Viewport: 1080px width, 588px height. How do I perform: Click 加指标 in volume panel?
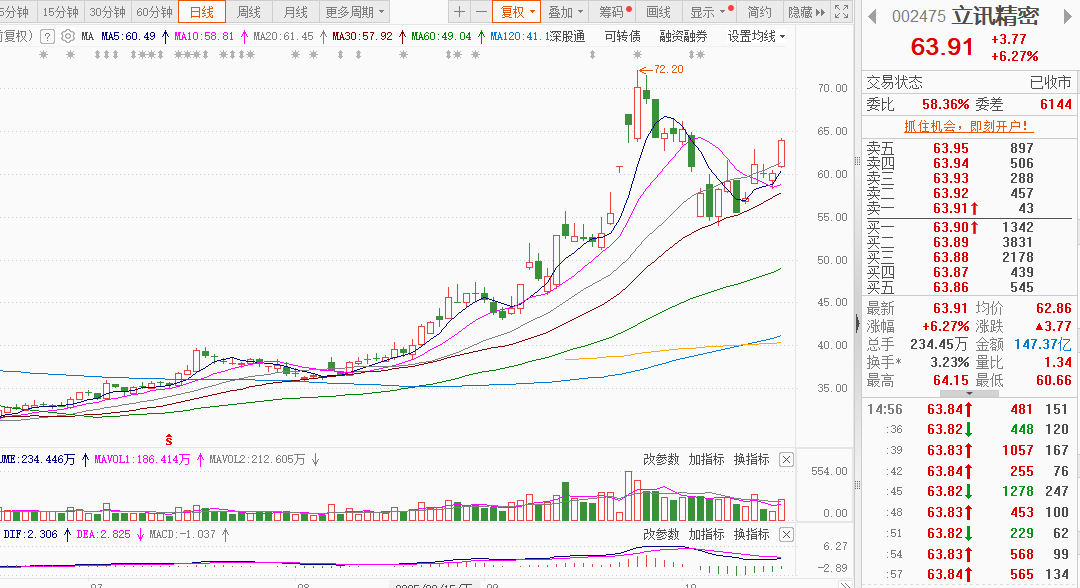click(706, 459)
